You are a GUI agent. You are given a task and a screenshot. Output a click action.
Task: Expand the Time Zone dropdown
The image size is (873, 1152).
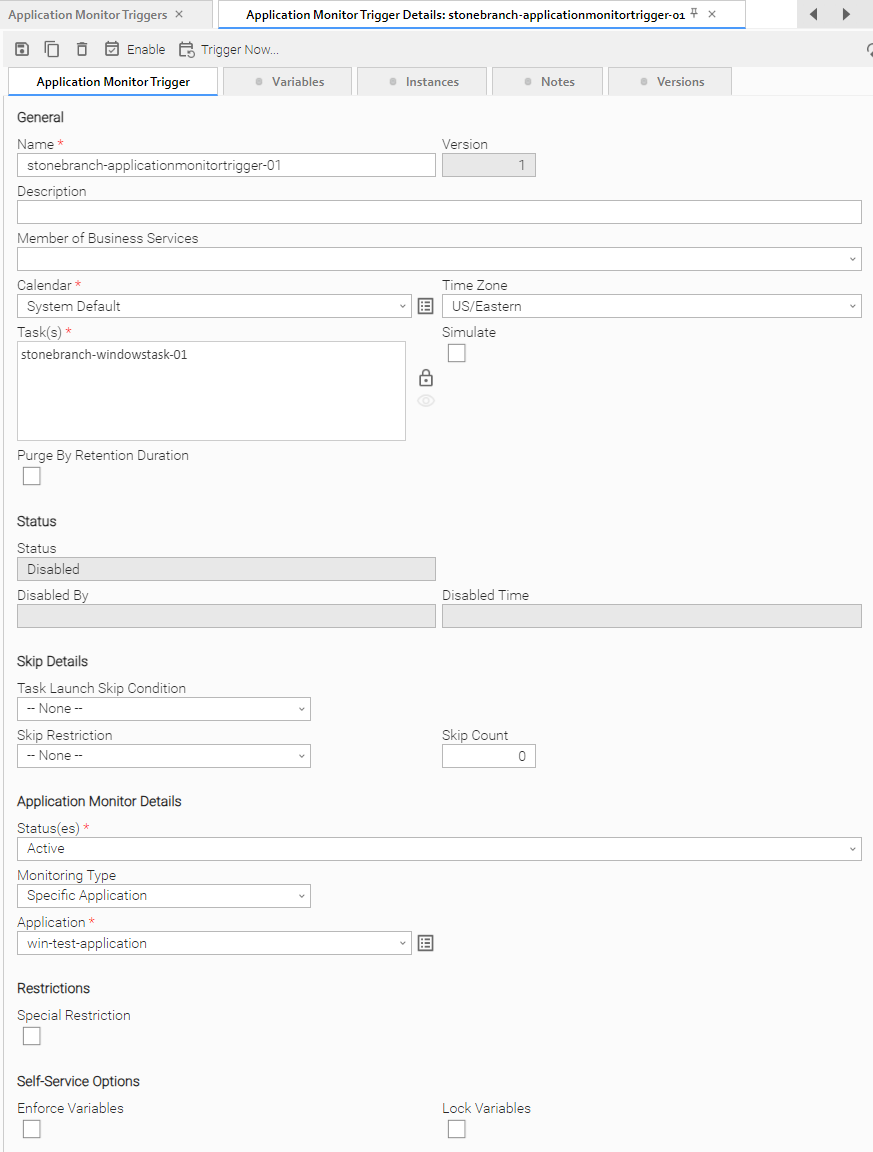click(651, 306)
